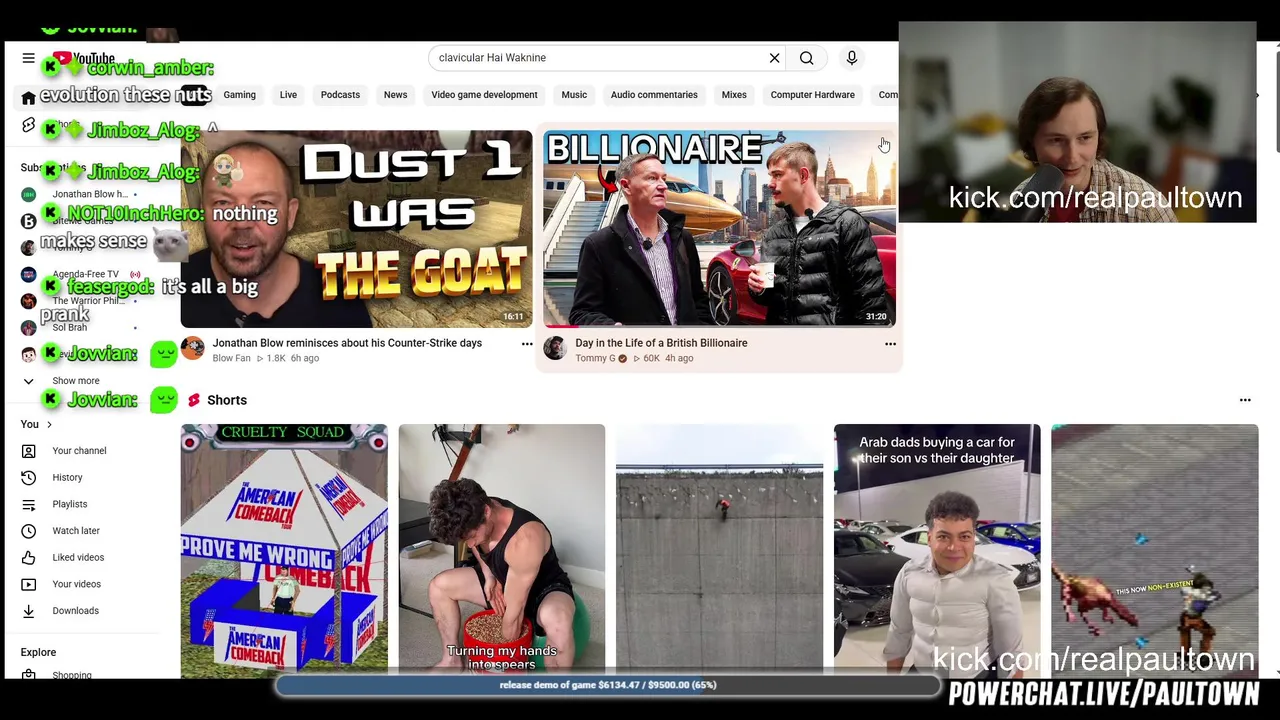Select the Podcasts filter chip
Screen dimensions: 1280x720
coord(340,95)
